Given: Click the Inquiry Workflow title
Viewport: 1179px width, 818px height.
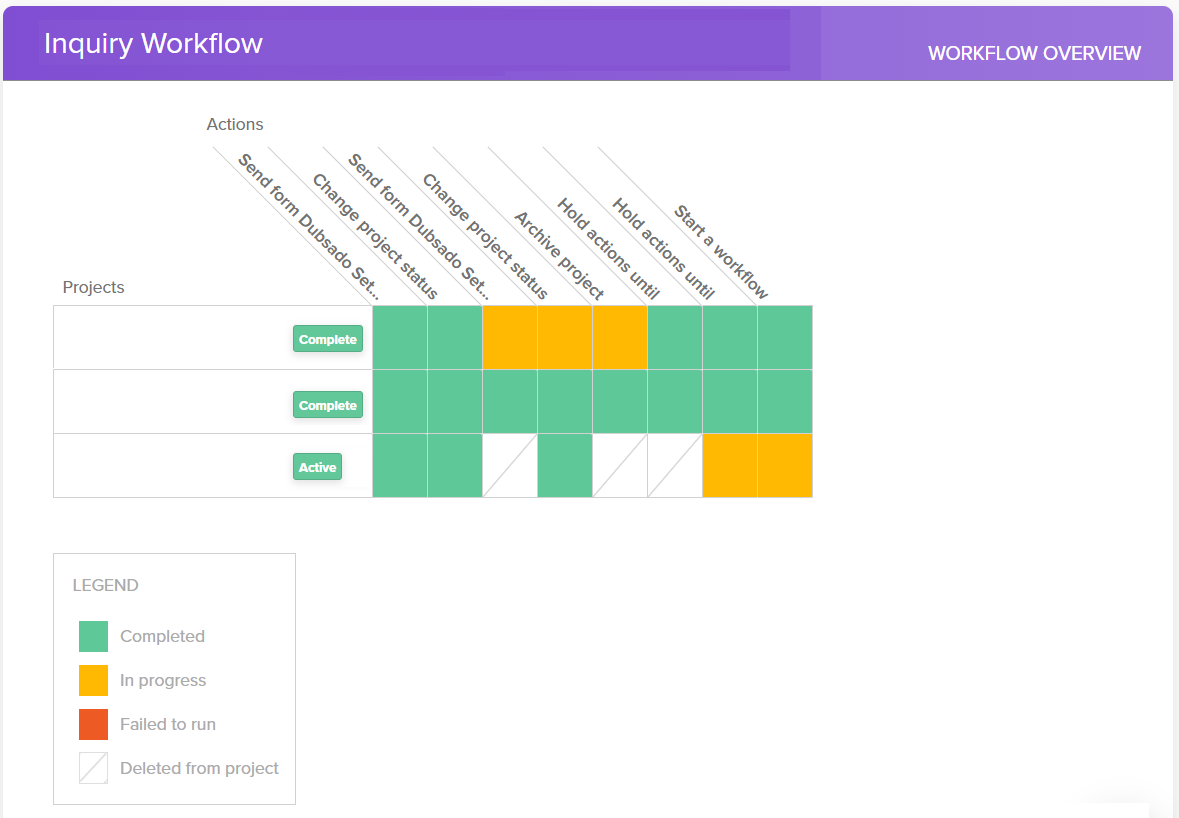Looking at the screenshot, I should point(153,43).
